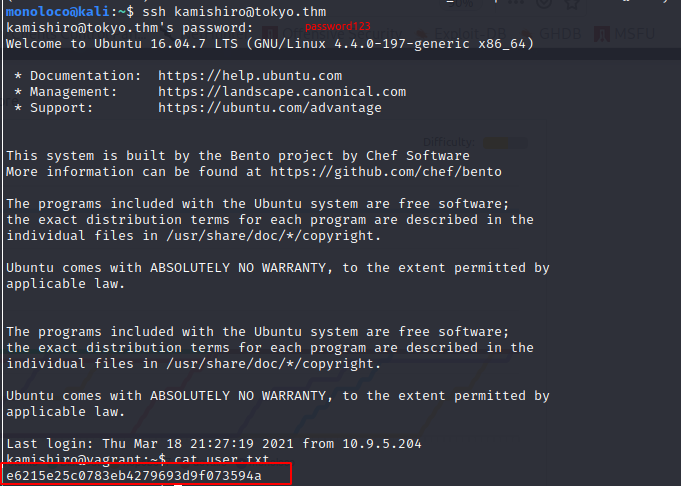
Task: Click the GHDB bookmark icon
Action: tap(526, 33)
